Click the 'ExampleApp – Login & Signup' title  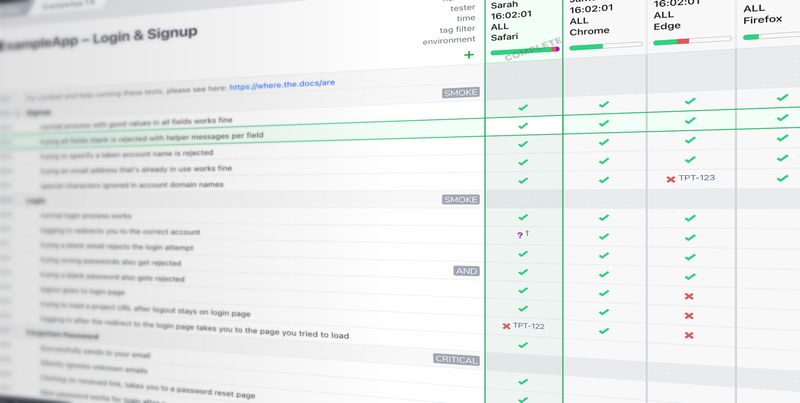(x=99, y=39)
